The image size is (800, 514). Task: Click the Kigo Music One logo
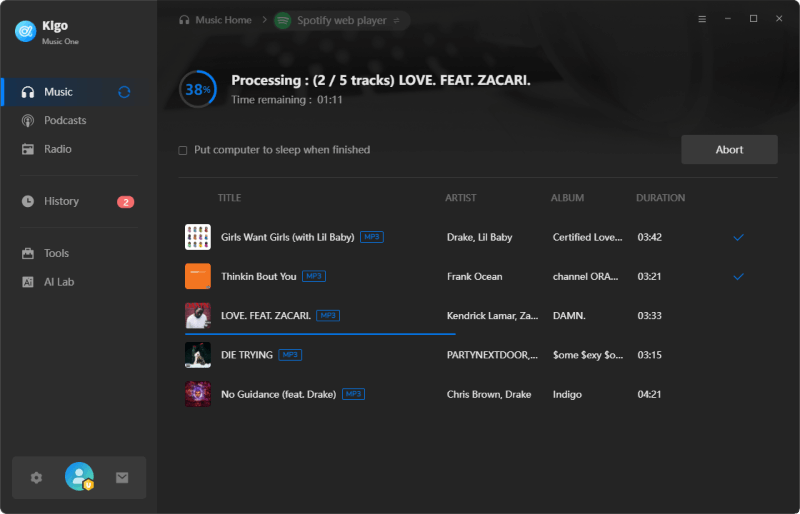[25, 32]
